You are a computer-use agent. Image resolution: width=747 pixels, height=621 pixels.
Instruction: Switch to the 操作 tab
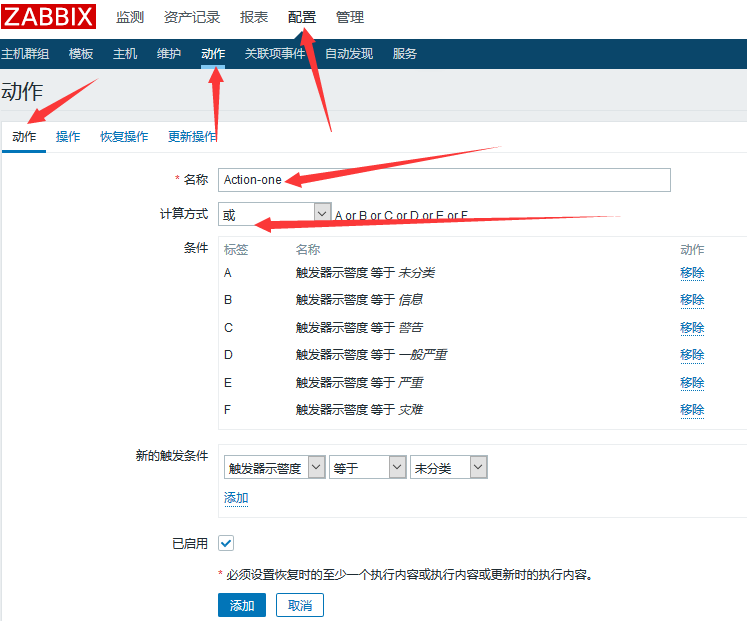click(68, 137)
